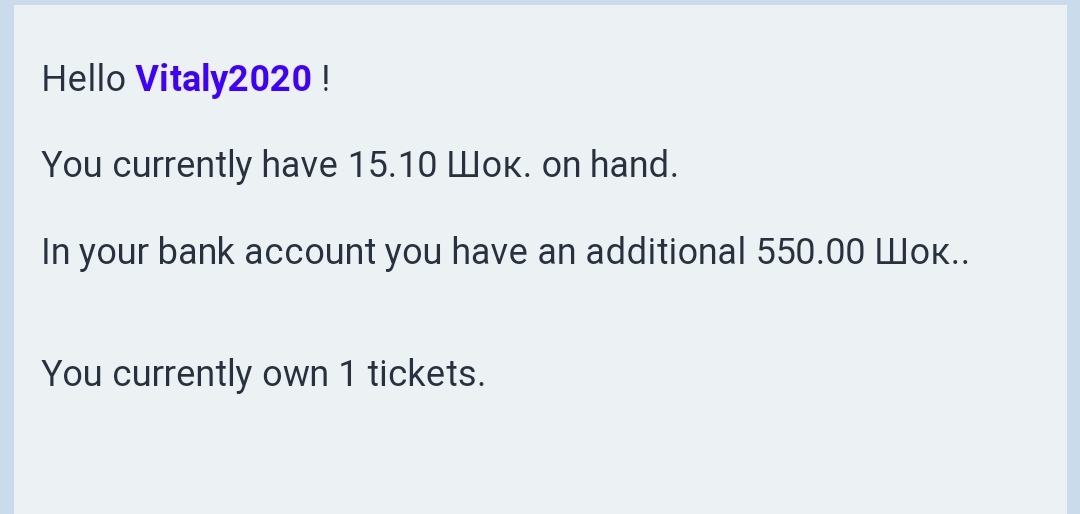Viewport: 1080px width, 514px height.
Task: Click the word "currently" in the tickets line
Action: (x=182, y=374)
